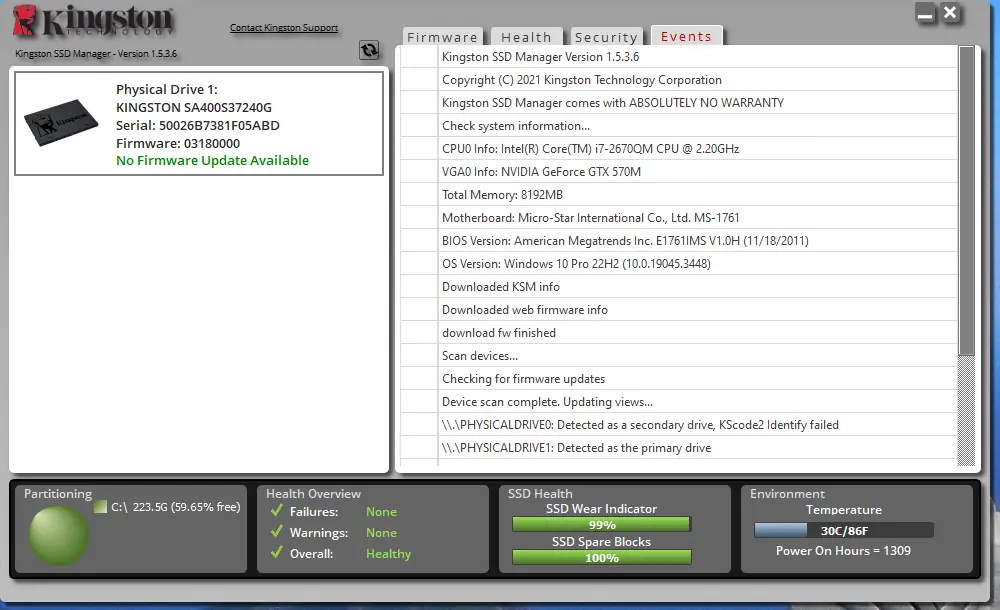Select event 'Kingston SSD Manager Version 1.5.3.6'

click(679, 57)
